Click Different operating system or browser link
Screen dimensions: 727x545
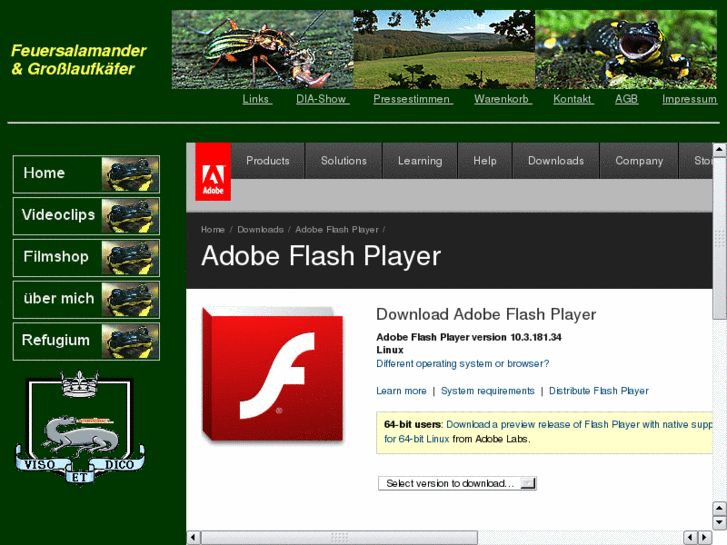click(463, 364)
